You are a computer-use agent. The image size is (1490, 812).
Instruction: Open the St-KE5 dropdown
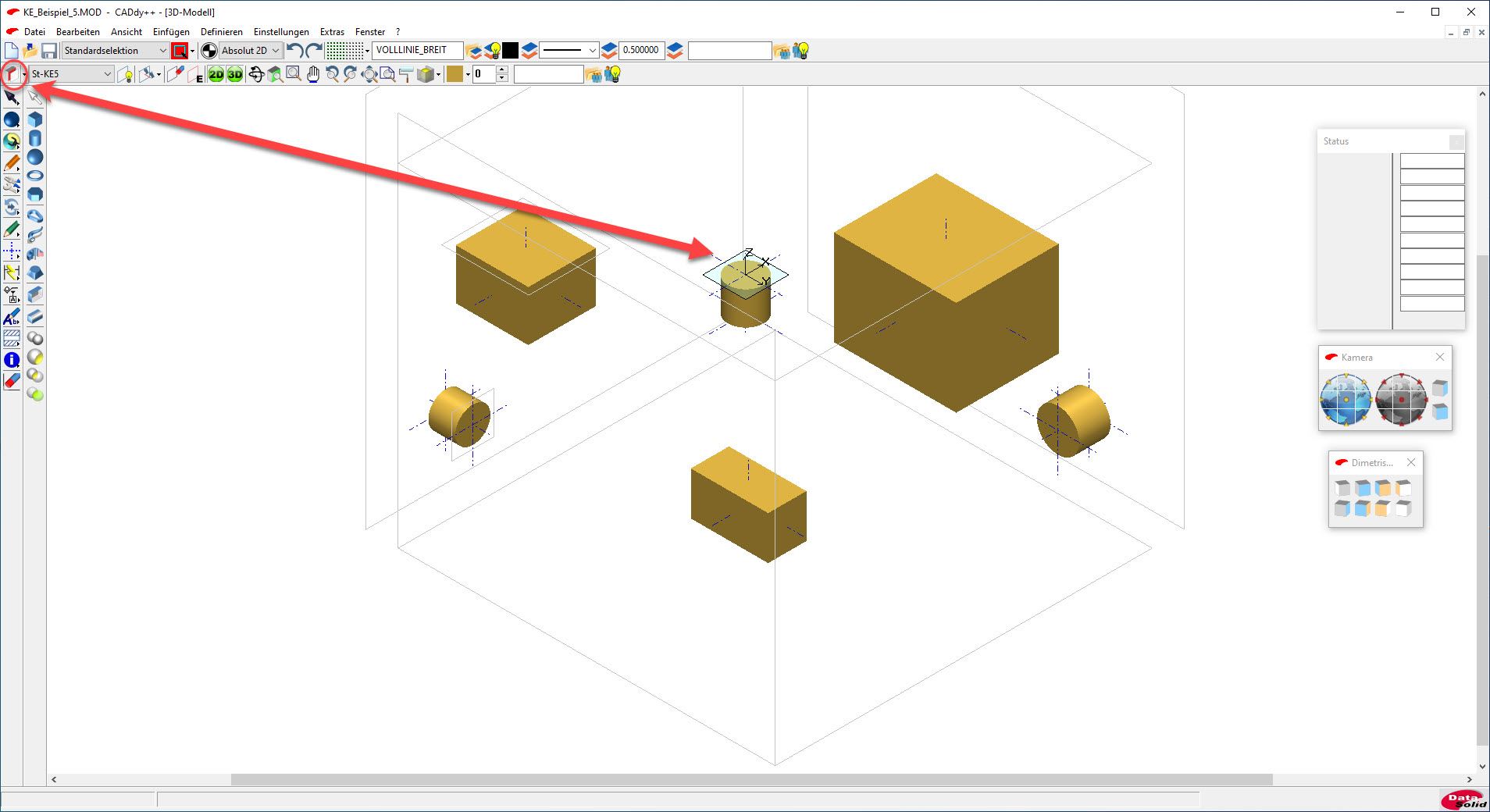tap(71, 74)
